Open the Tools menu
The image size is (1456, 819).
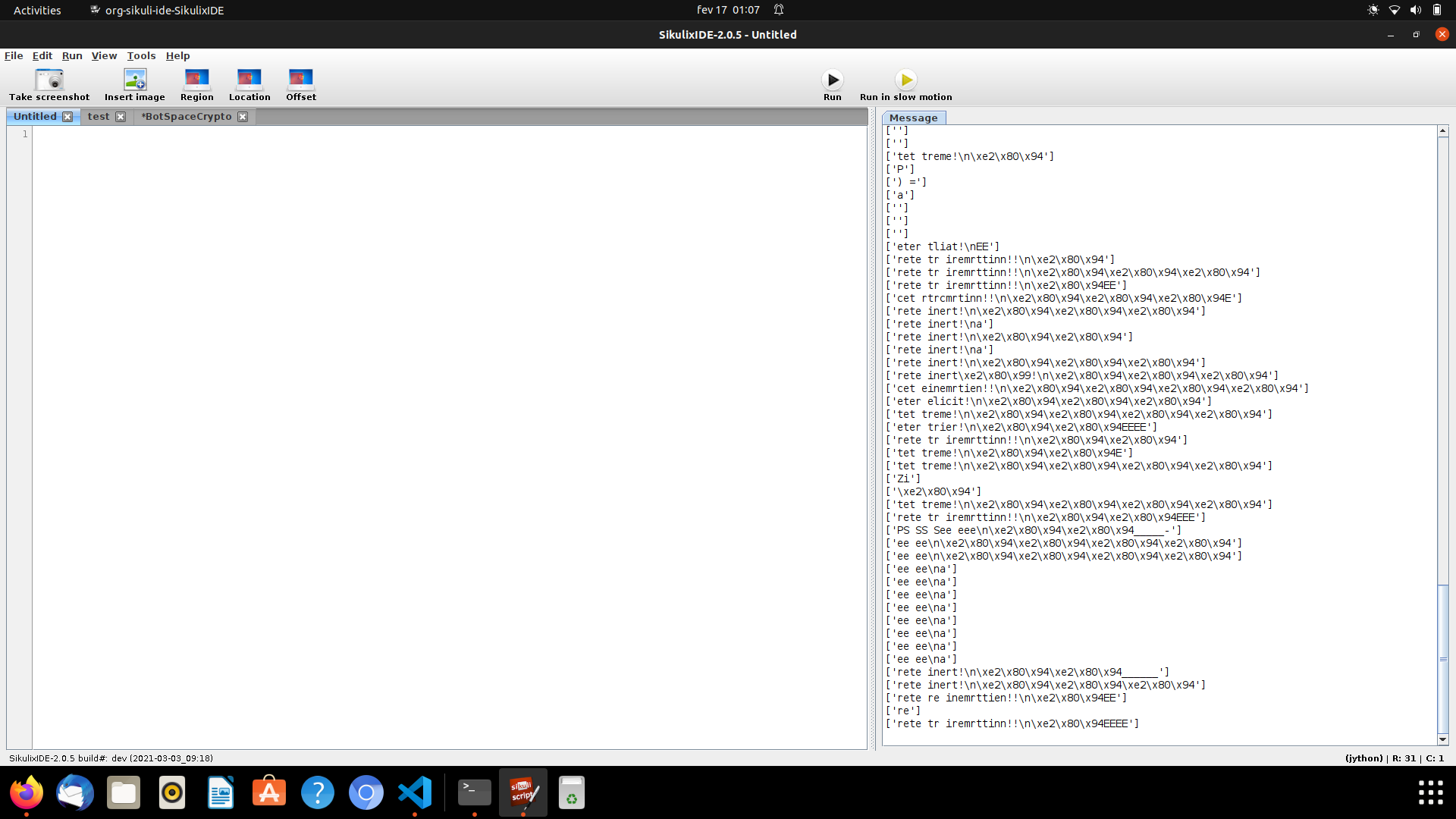141,55
